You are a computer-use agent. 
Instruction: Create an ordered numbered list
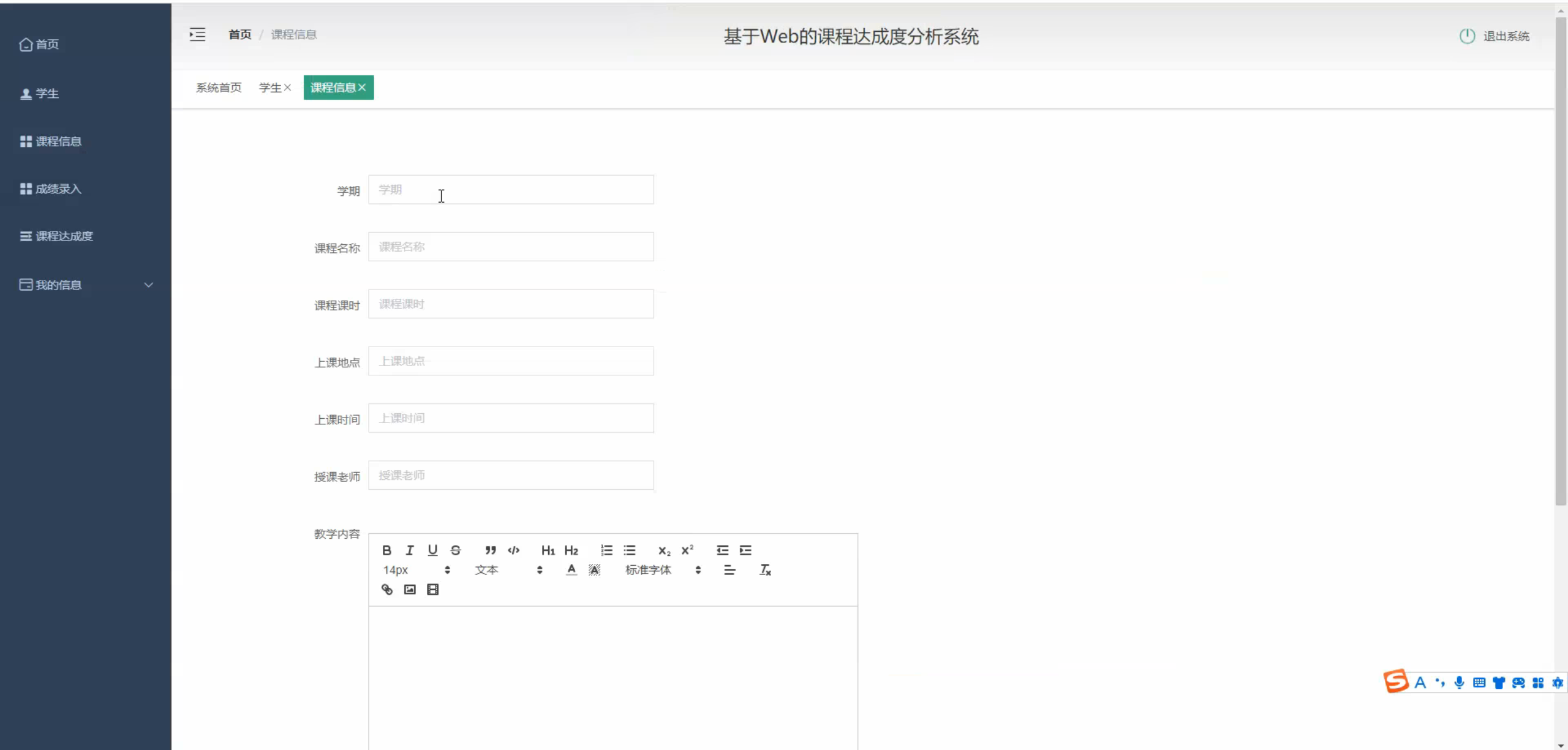(x=606, y=550)
